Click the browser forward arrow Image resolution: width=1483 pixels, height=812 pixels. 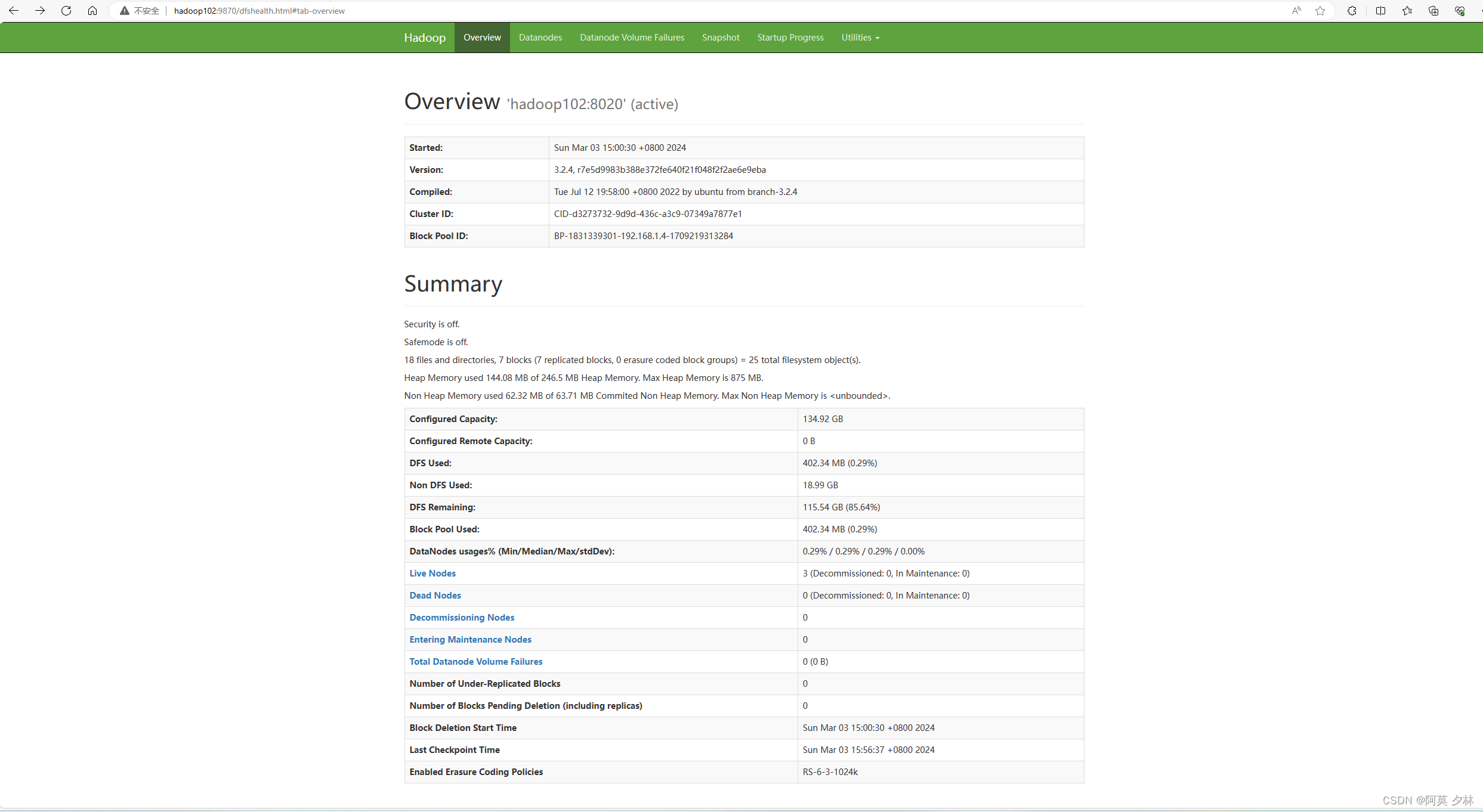click(40, 11)
